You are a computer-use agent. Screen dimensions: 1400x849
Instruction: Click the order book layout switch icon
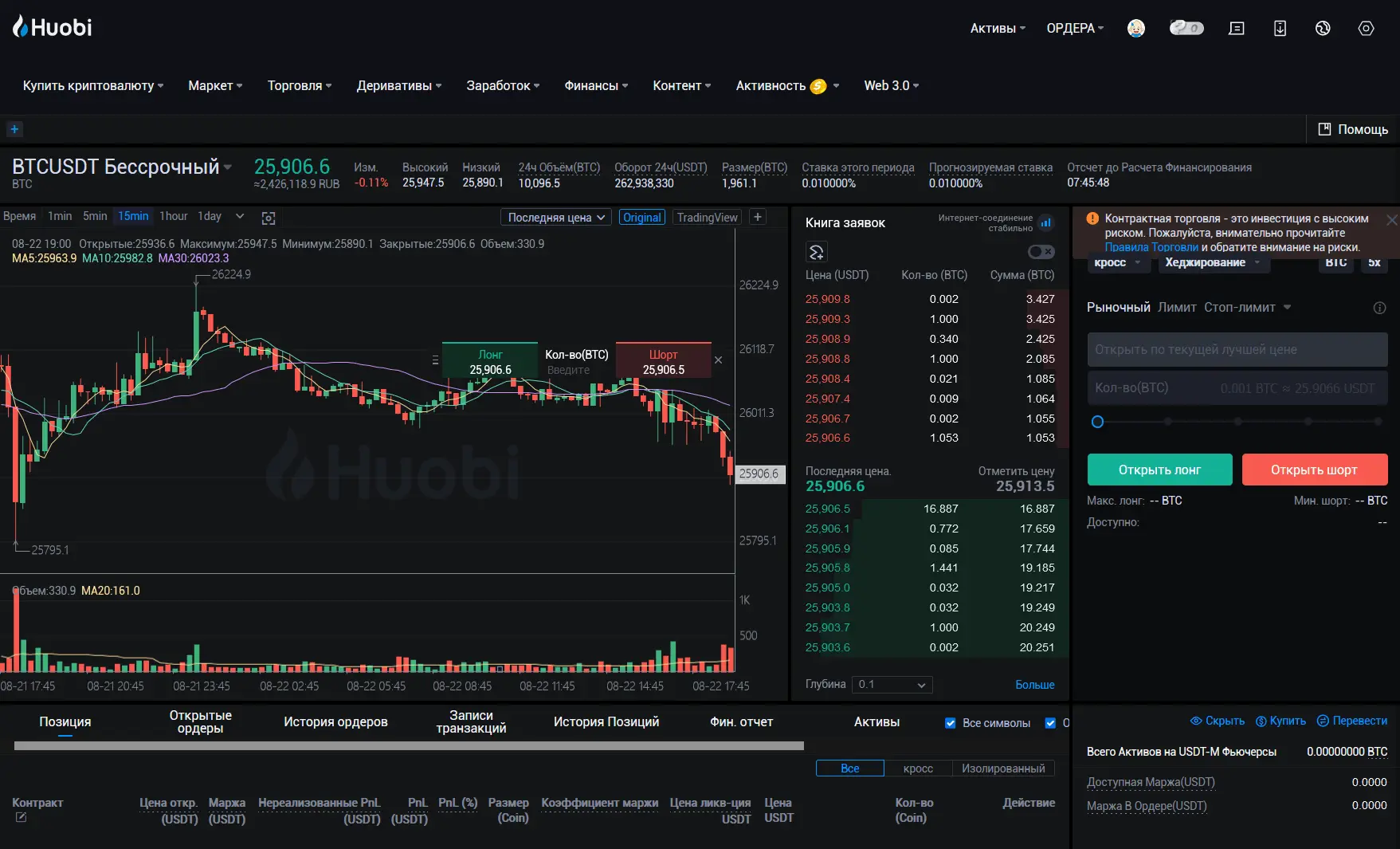tap(816, 253)
